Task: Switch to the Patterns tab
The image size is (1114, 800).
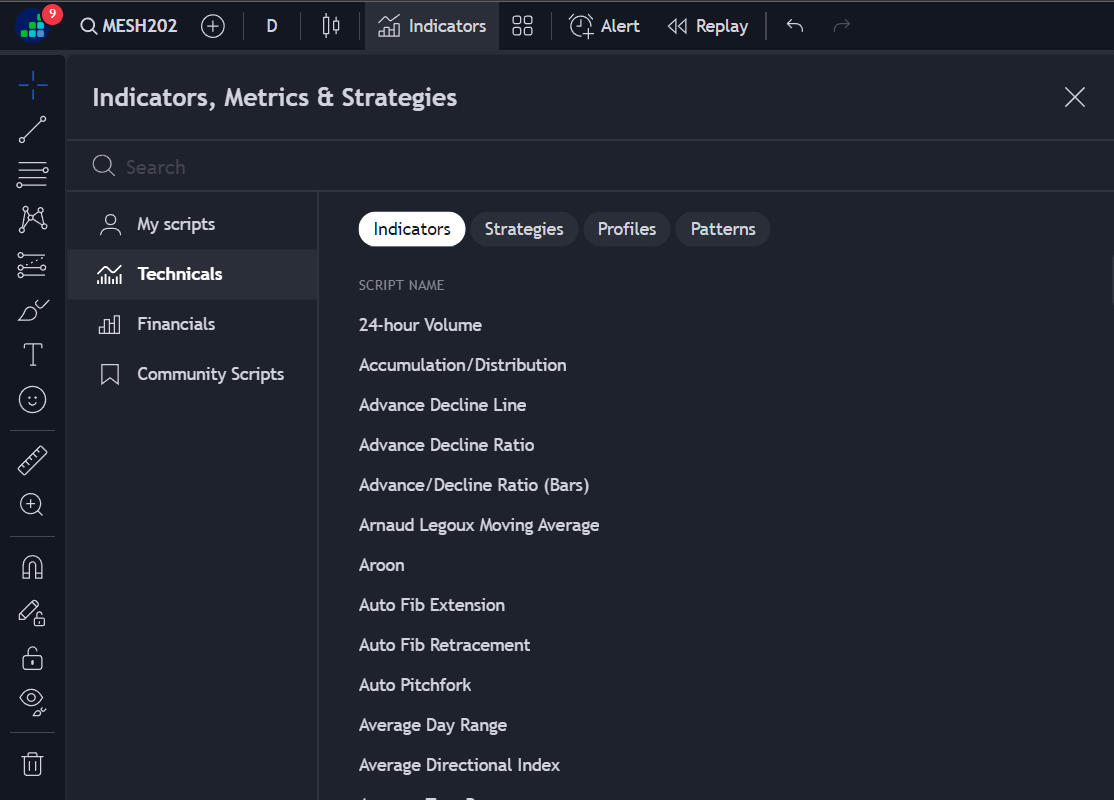Action: (x=723, y=229)
